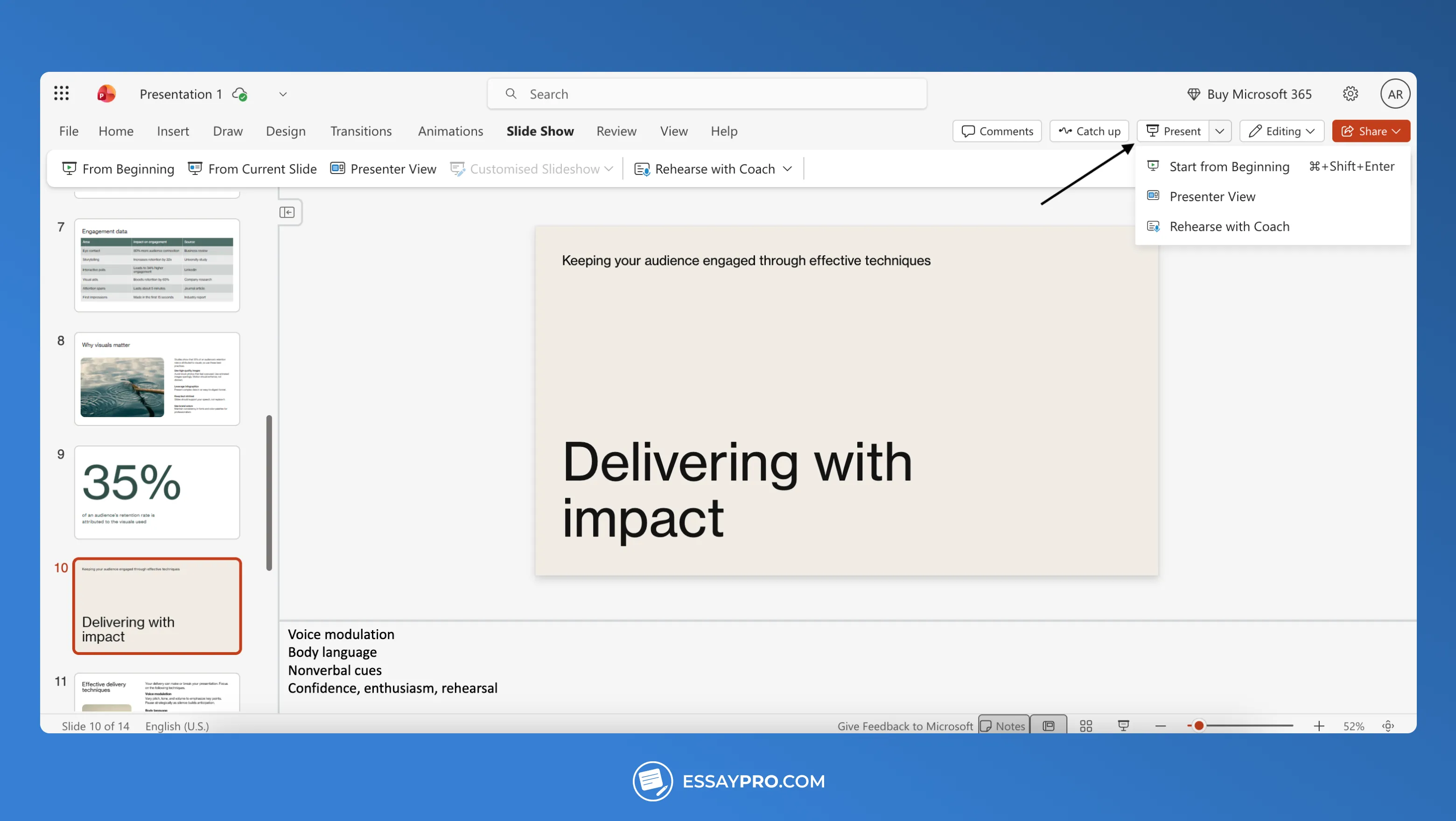Click the Catch up button
The image size is (1456, 821).
(x=1089, y=131)
